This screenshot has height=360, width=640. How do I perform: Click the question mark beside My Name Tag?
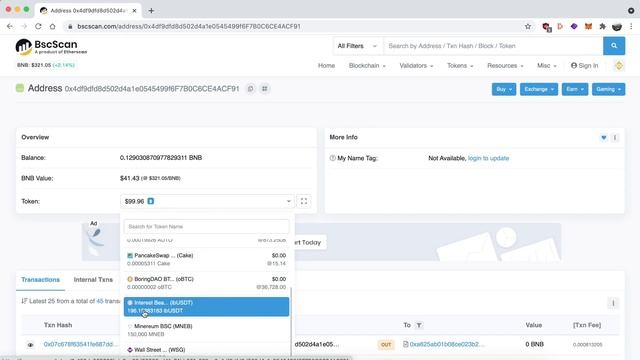(x=332, y=158)
